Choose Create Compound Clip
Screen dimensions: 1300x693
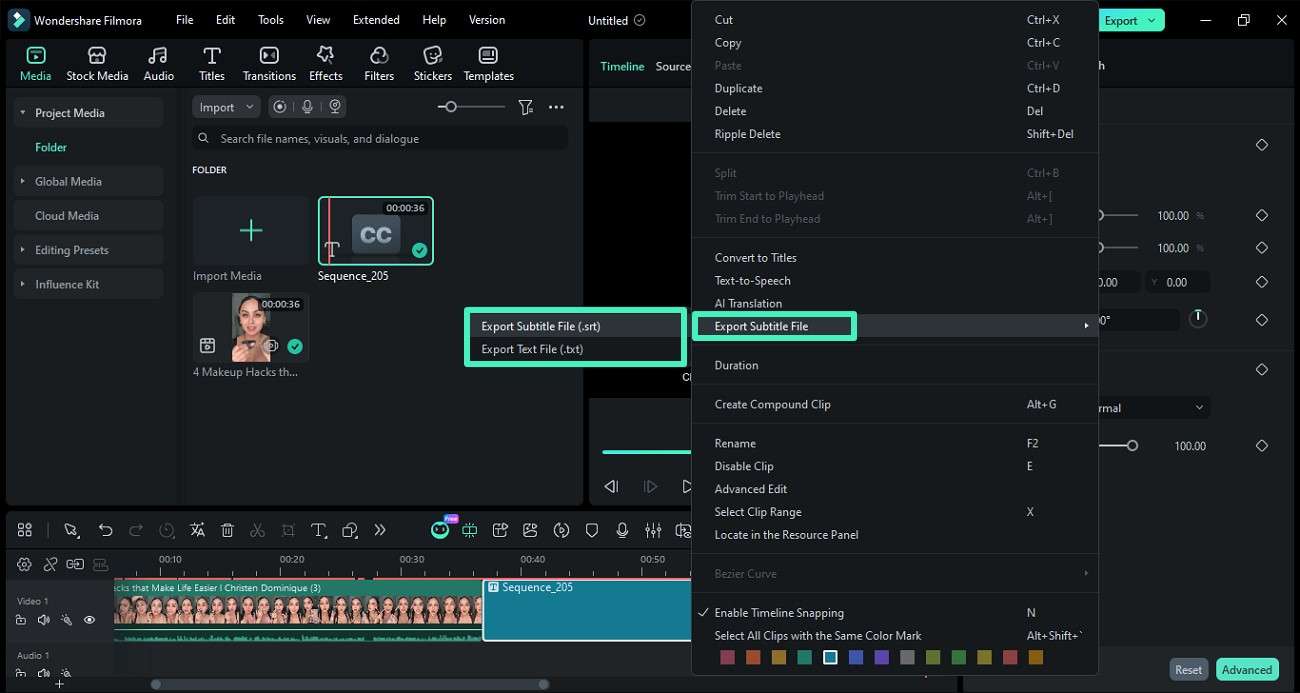pos(772,404)
